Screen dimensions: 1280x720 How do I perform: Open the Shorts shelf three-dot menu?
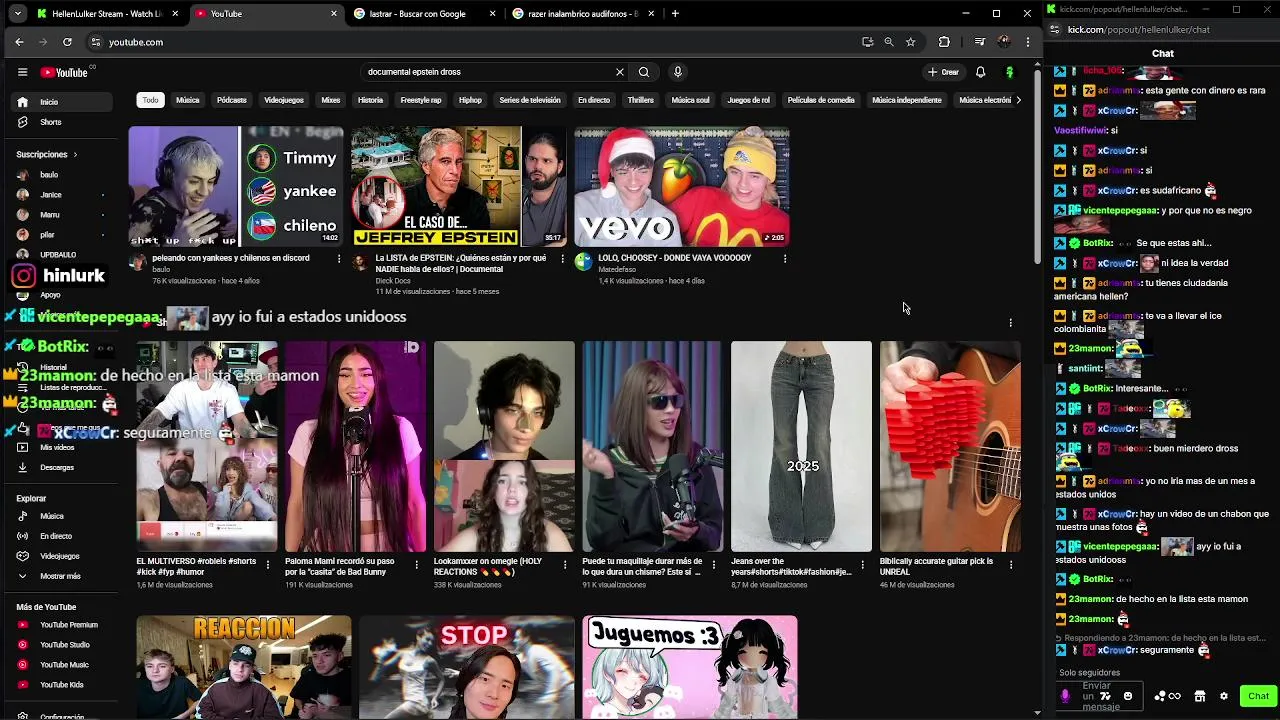click(x=1010, y=323)
